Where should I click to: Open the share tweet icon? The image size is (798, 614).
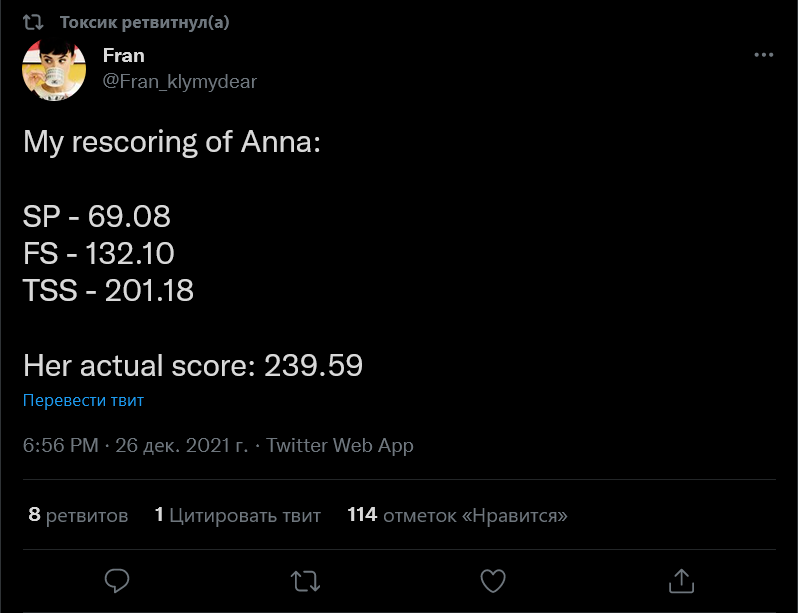click(681, 580)
